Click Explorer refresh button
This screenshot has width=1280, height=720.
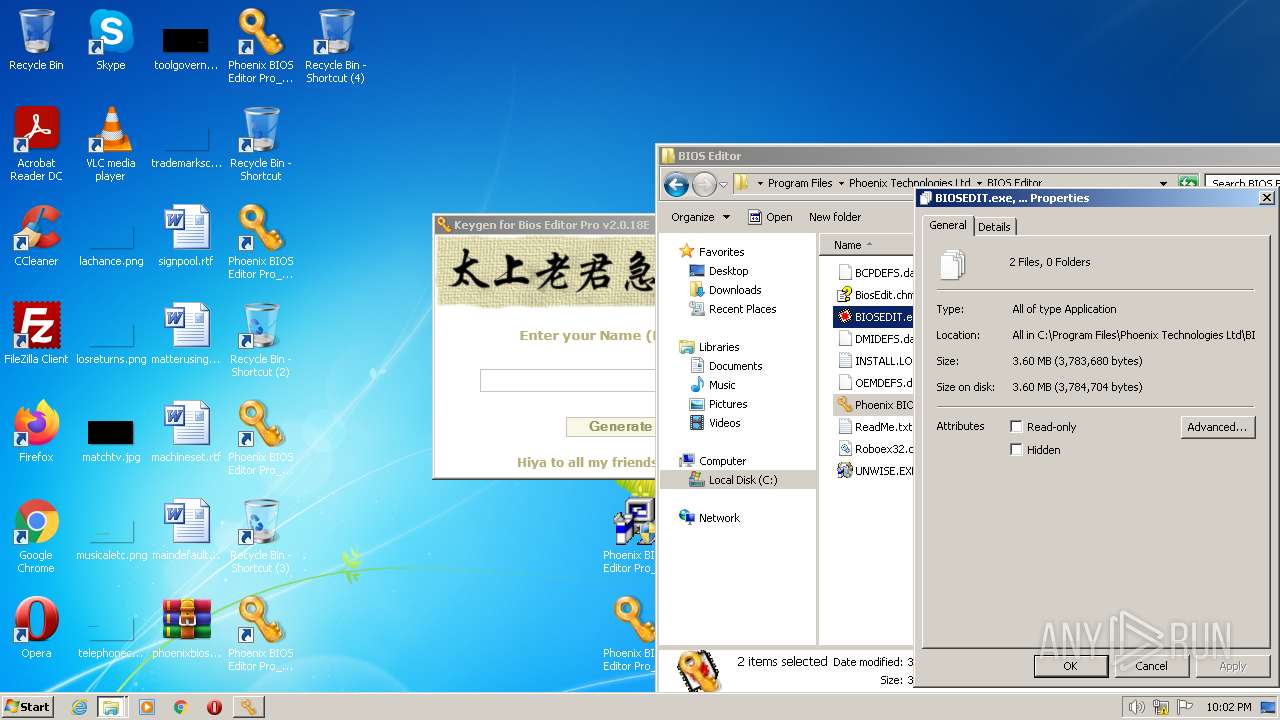(x=1187, y=184)
